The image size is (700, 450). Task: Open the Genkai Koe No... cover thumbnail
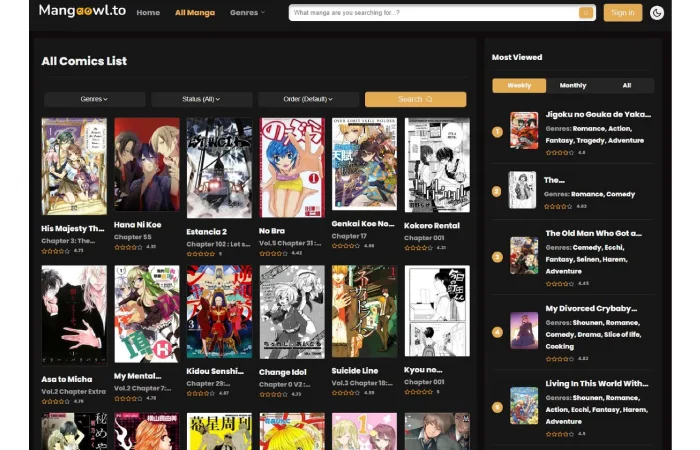click(x=364, y=164)
